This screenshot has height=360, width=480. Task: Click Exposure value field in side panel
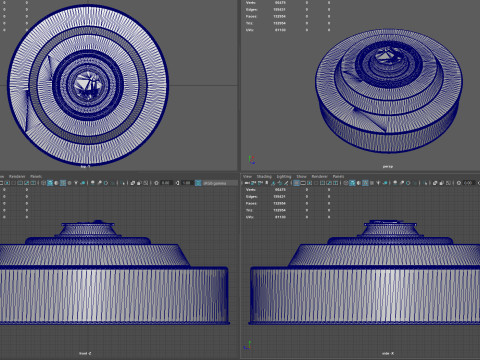pyautogui.click(x=469, y=183)
